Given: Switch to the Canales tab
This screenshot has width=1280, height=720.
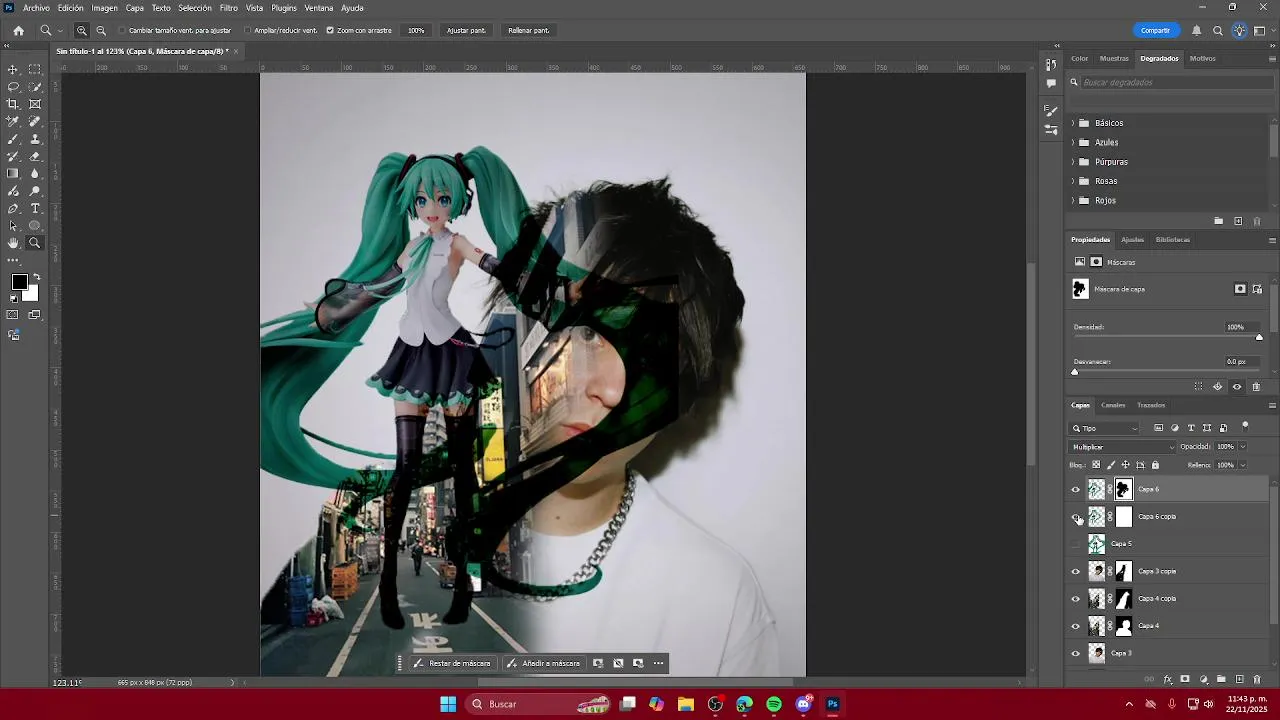Looking at the screenshot, I should point(1113,405).
